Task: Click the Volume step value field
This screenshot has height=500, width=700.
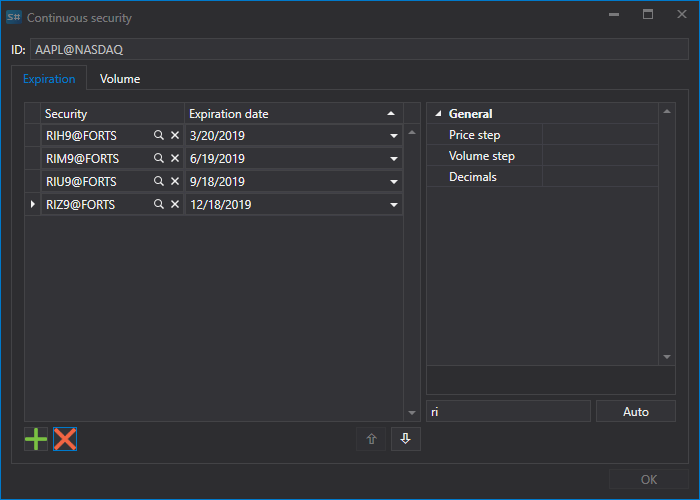Action: coord(600,155)
